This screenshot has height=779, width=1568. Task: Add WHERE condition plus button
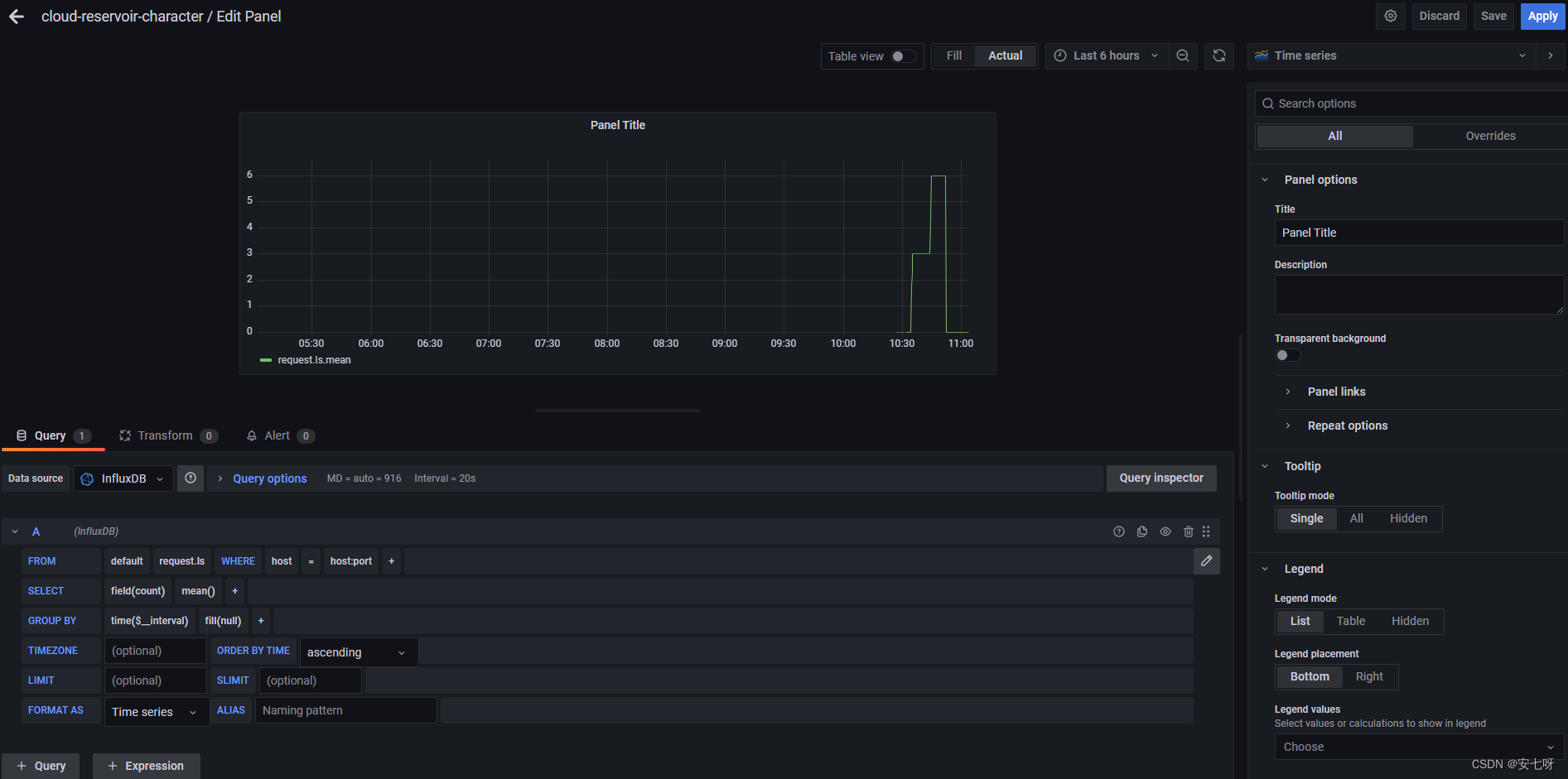[392, 561]
